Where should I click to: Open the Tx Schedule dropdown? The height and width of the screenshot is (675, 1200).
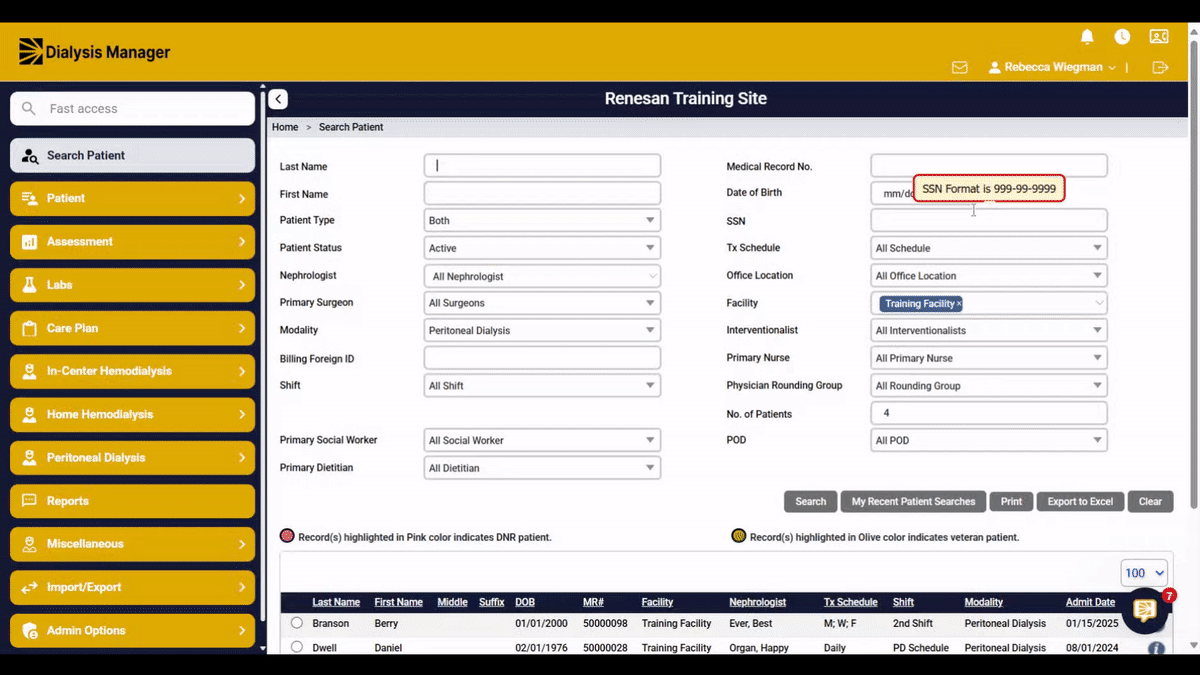[989, 248]
